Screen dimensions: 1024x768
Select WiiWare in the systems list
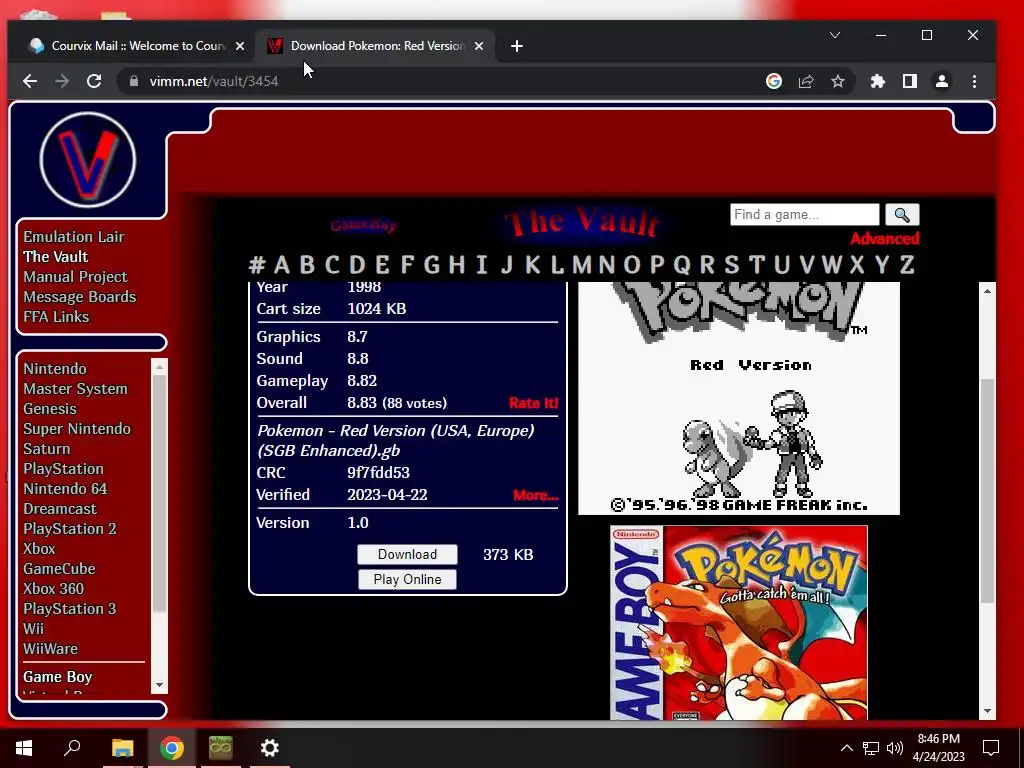(x=50, y=648)
